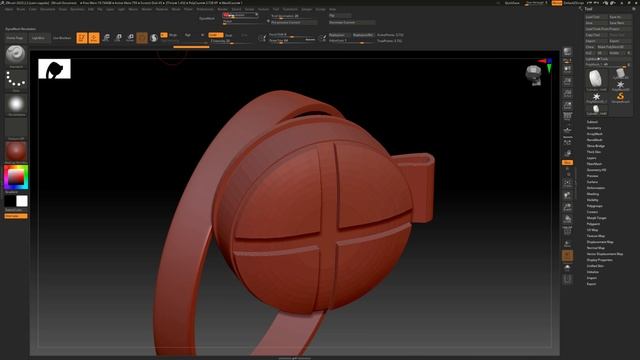This screenshot has height=360, width=640.
Task: Open the red material sphere picker
Action: [16, 152]
